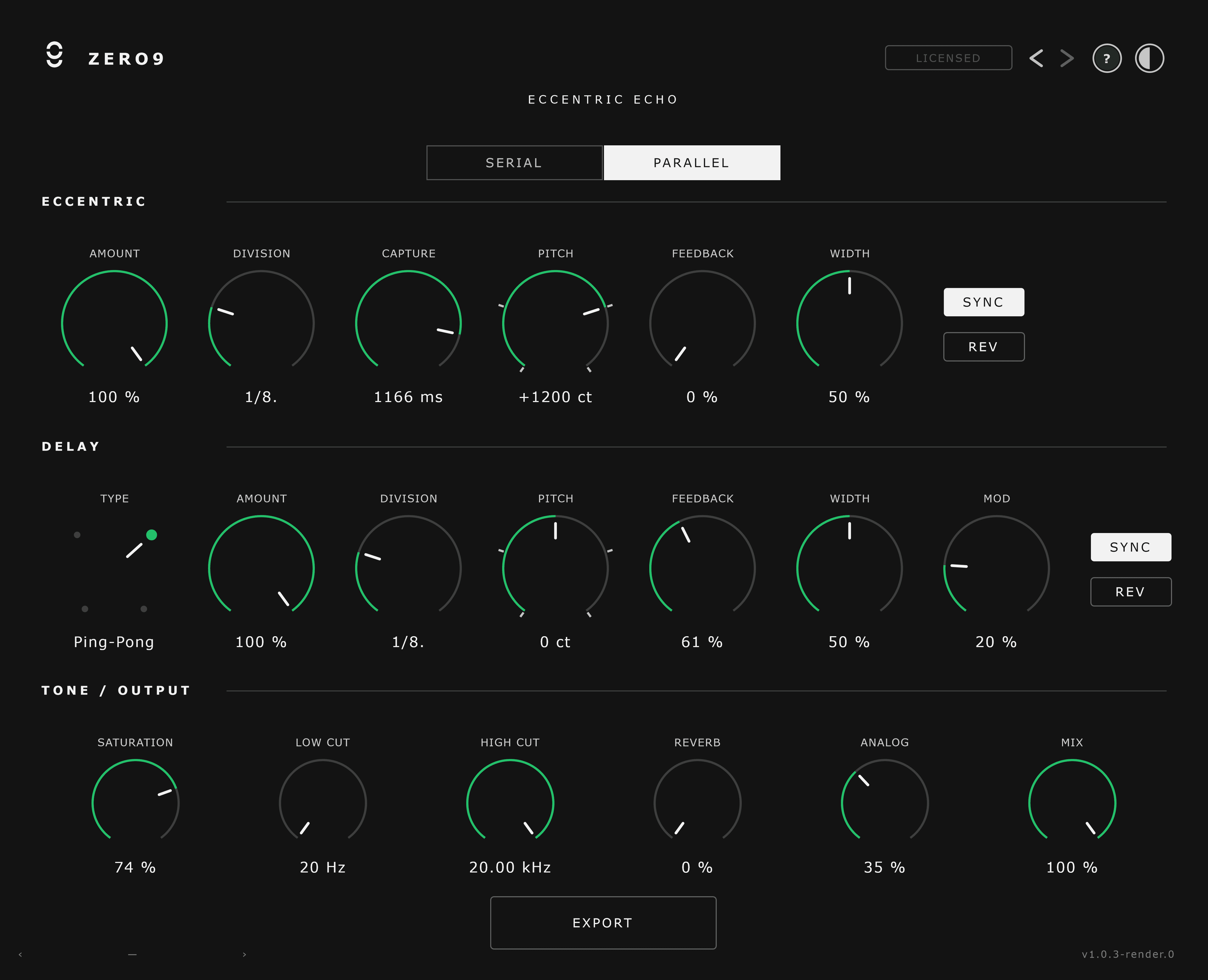Toggle REV in the Delay section

pyautogui.click(x=1131, y=592)
